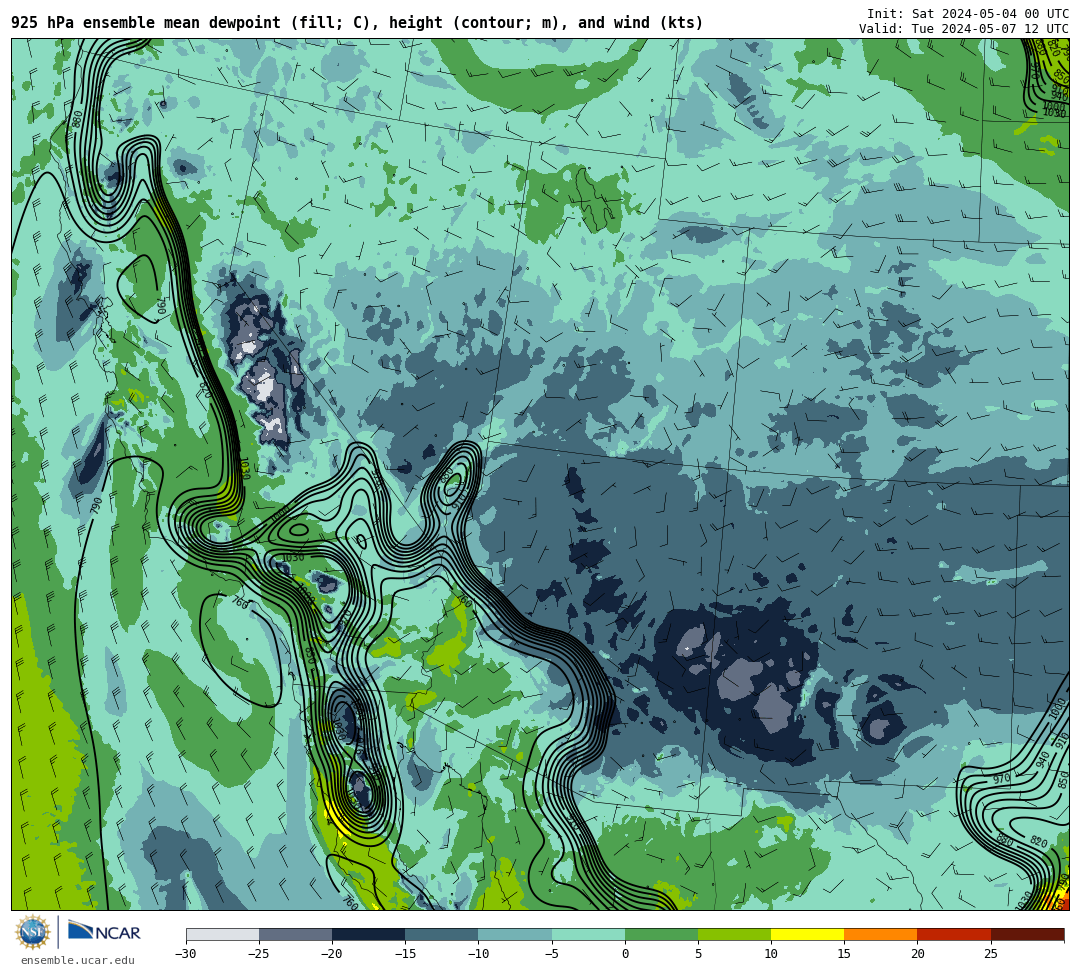Click the Valid: Tue 2024-05-07 12 UTC text
The image size is (1080, 973).
click(x=964, y=29)
